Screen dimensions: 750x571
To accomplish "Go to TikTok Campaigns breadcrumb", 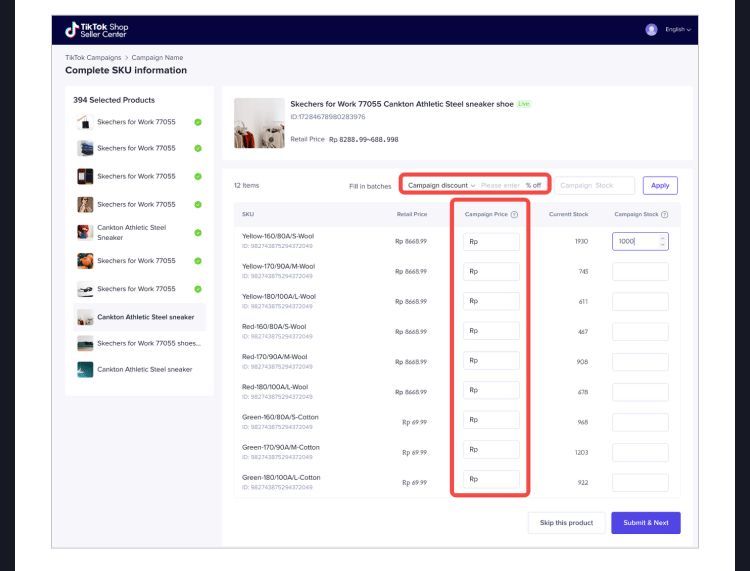I will (x=93, y=57).
